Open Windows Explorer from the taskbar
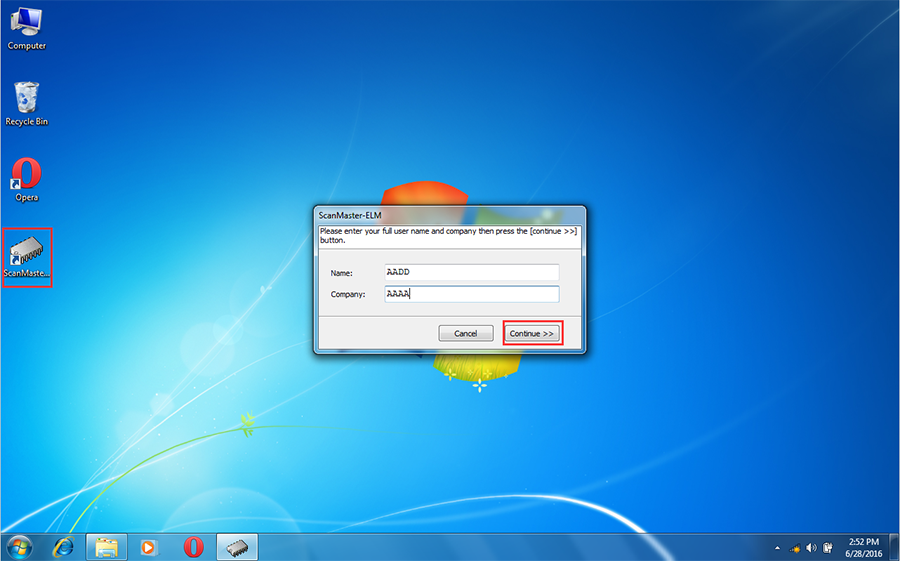Viewport: 900px width, 561px height. coord(107,547)
